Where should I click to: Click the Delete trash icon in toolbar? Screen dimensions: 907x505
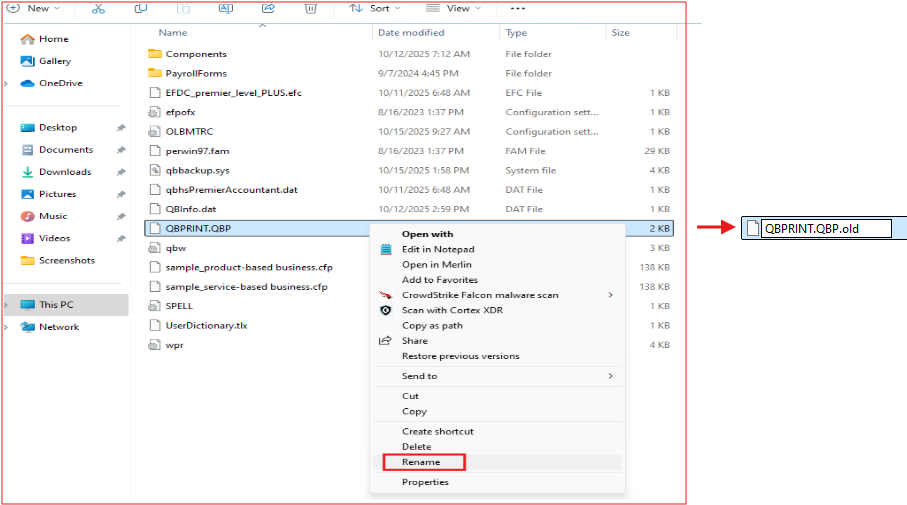(x=311, y=9)
